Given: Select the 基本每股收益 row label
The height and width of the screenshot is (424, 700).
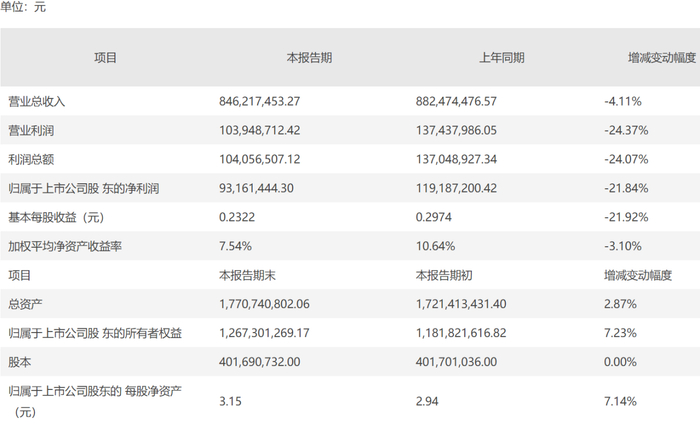Looking at the screenshot, I should tap(56, 217).
